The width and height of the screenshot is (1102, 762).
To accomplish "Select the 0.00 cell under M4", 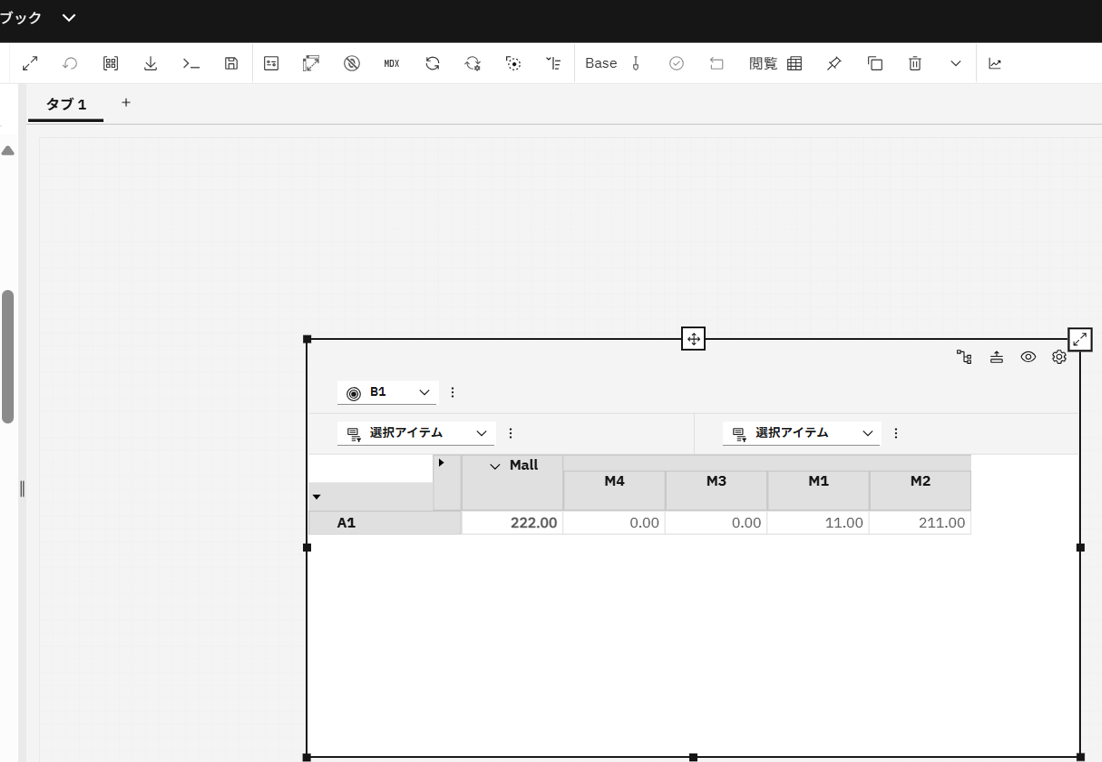I will (614, 522).
